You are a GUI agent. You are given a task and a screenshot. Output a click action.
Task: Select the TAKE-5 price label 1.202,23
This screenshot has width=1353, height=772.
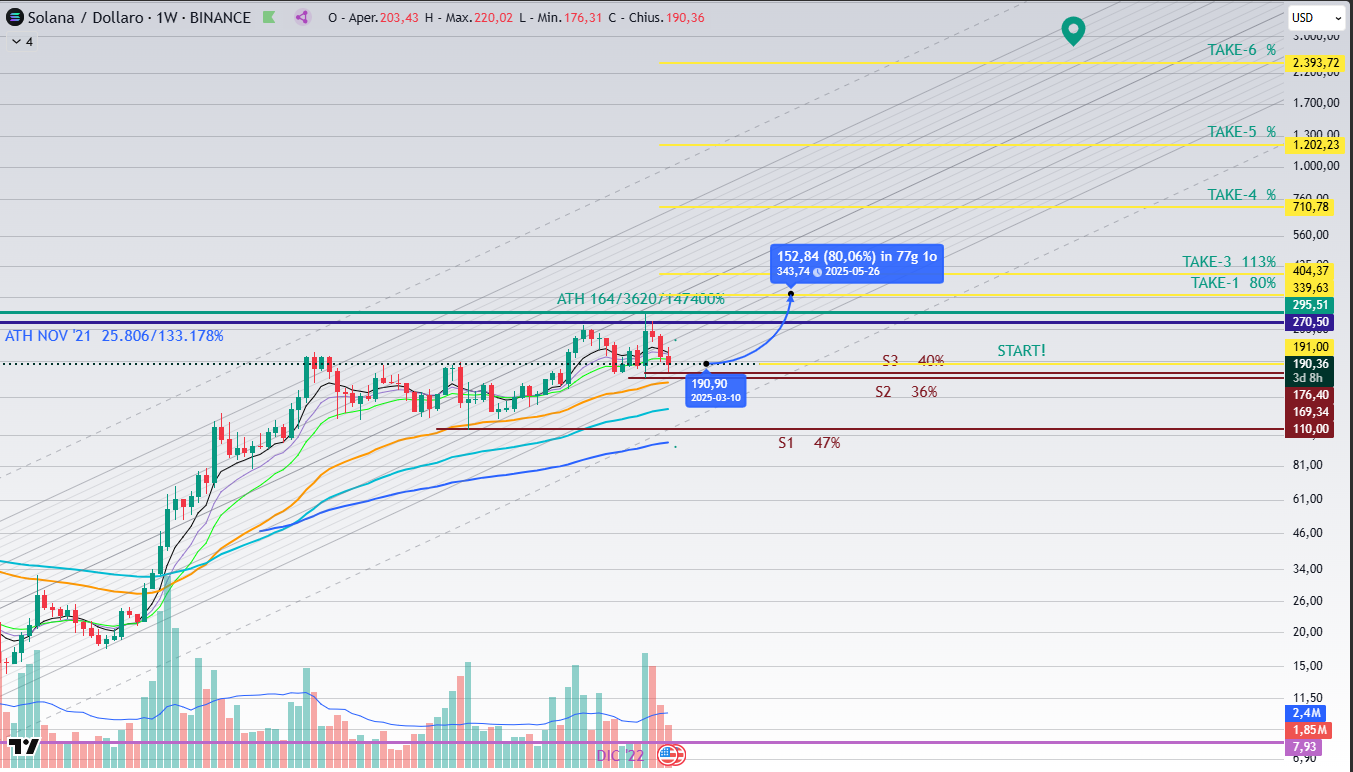click(1315, 145)
